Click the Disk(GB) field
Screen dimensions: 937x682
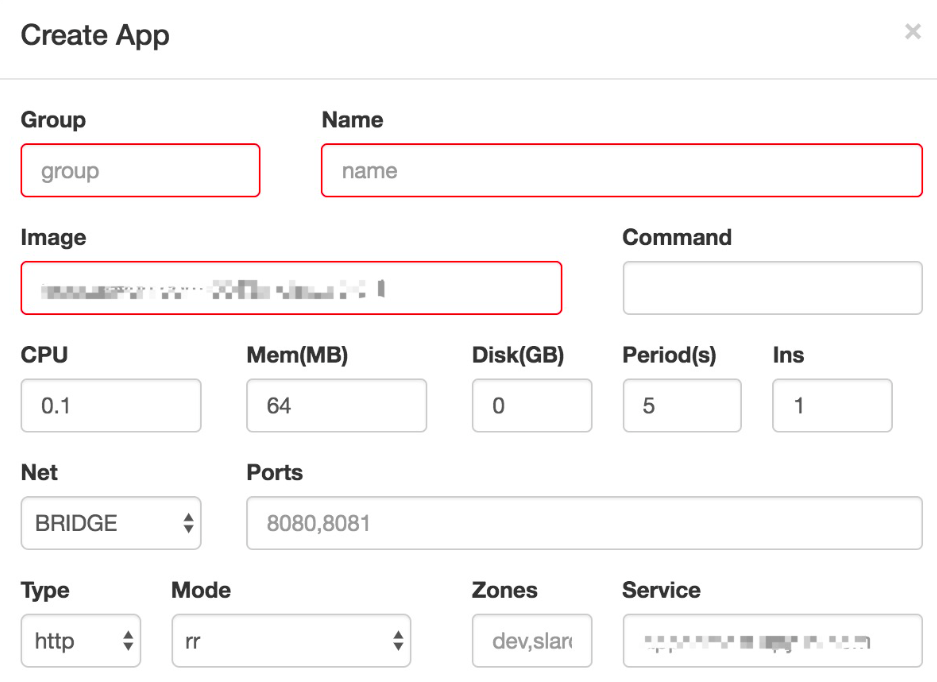531,406
